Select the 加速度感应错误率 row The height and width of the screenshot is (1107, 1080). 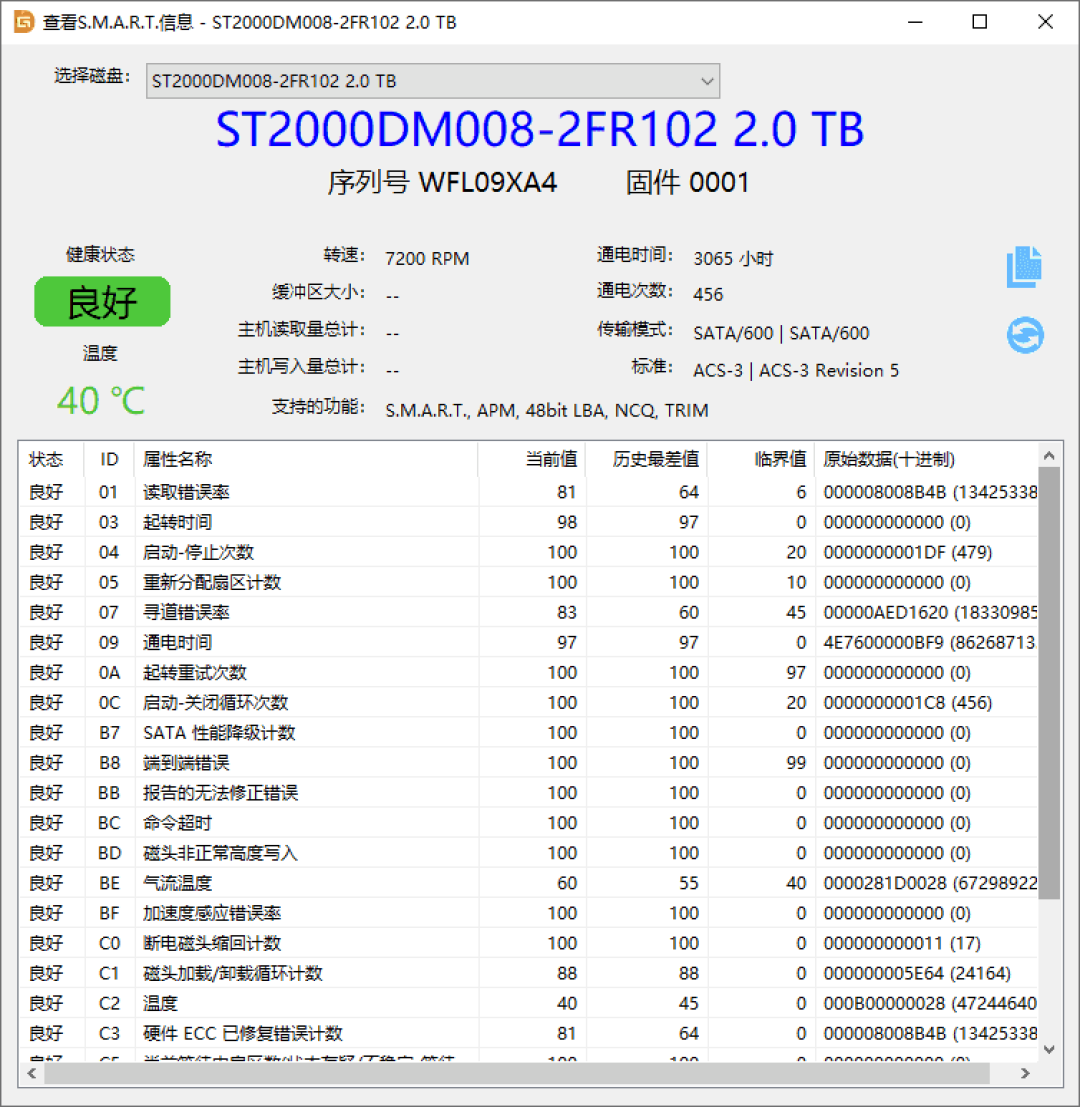pos(529,914)
